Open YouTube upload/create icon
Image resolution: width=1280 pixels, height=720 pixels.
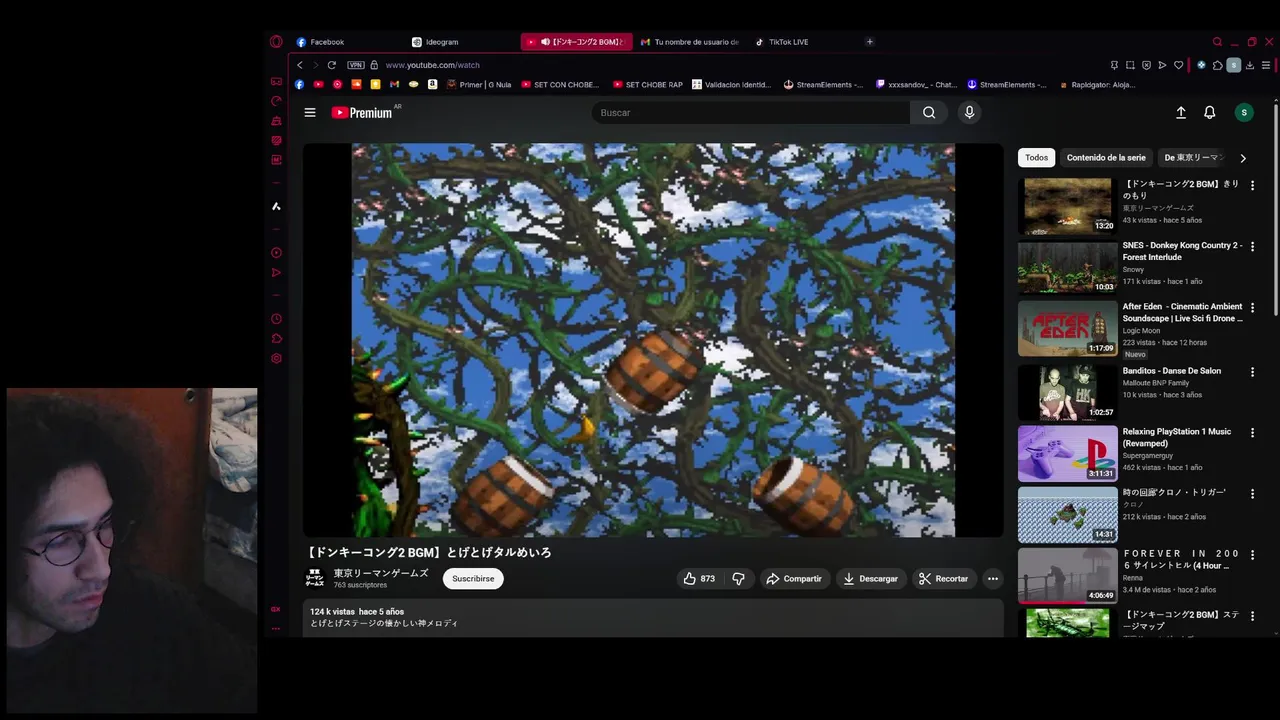click(1181, 112)
